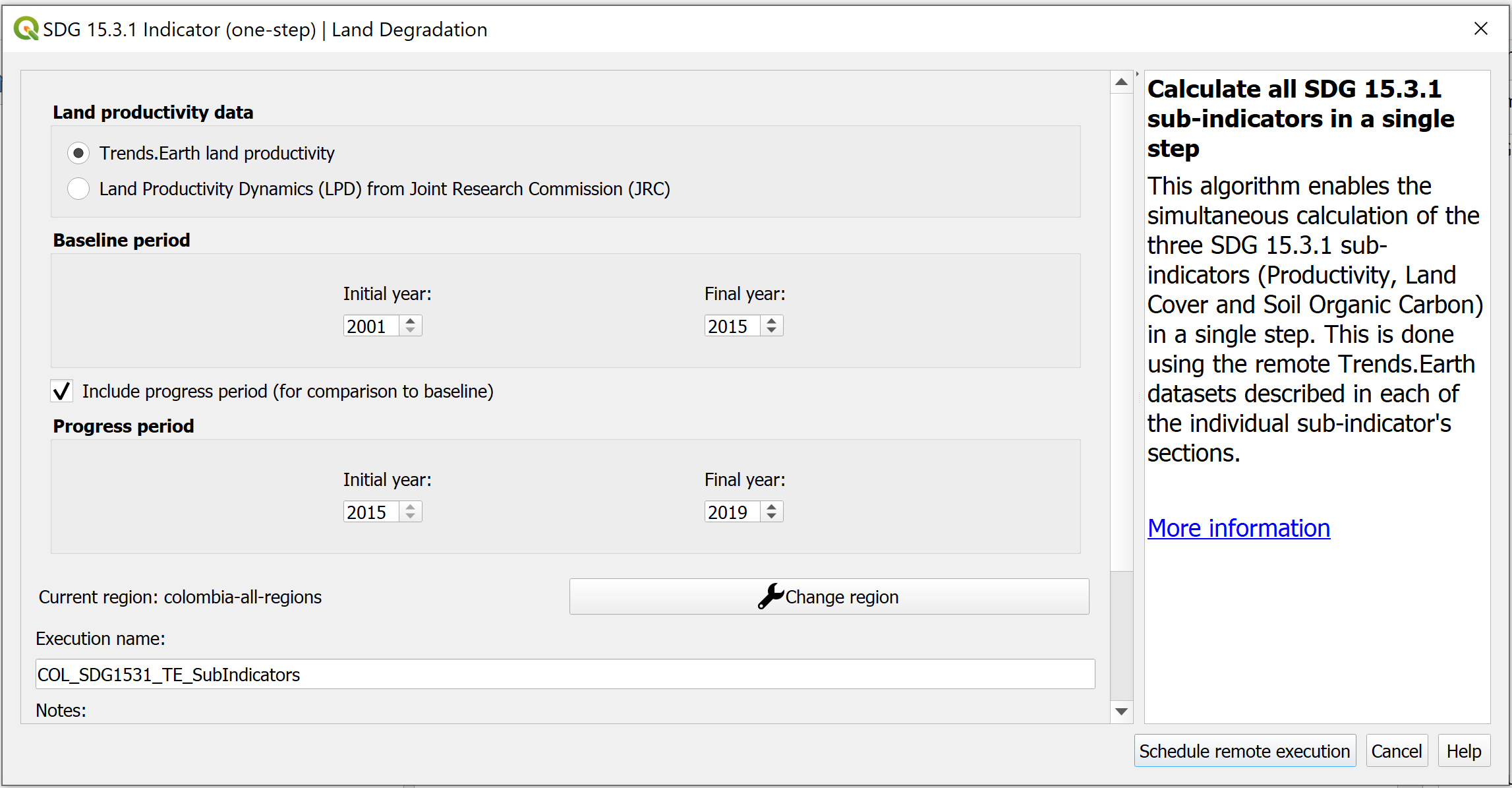Viewport: 1512px width, 788px height.
Task: Close the SDG 15.3.1 Indicator dialog
Action: tap(1480, 29)
